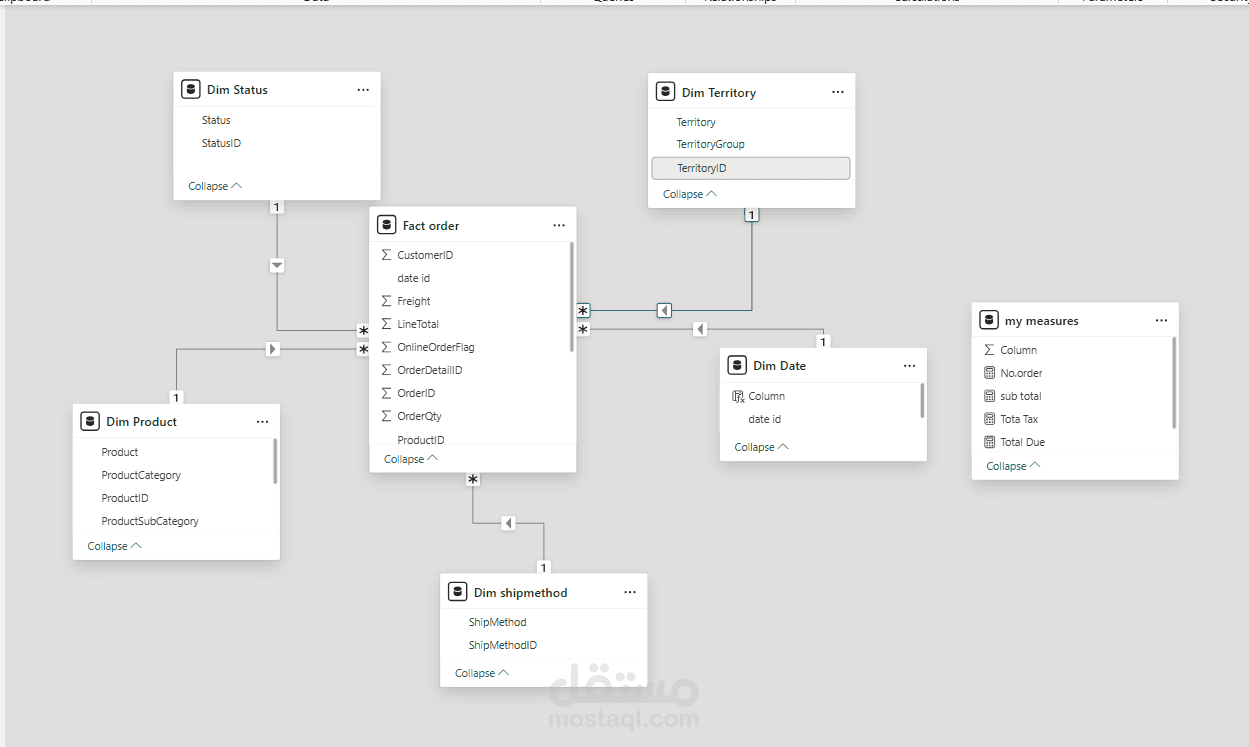The image size is (1249, 747).
Task: Select the Total Due measure
Action: click(1022, 442)
